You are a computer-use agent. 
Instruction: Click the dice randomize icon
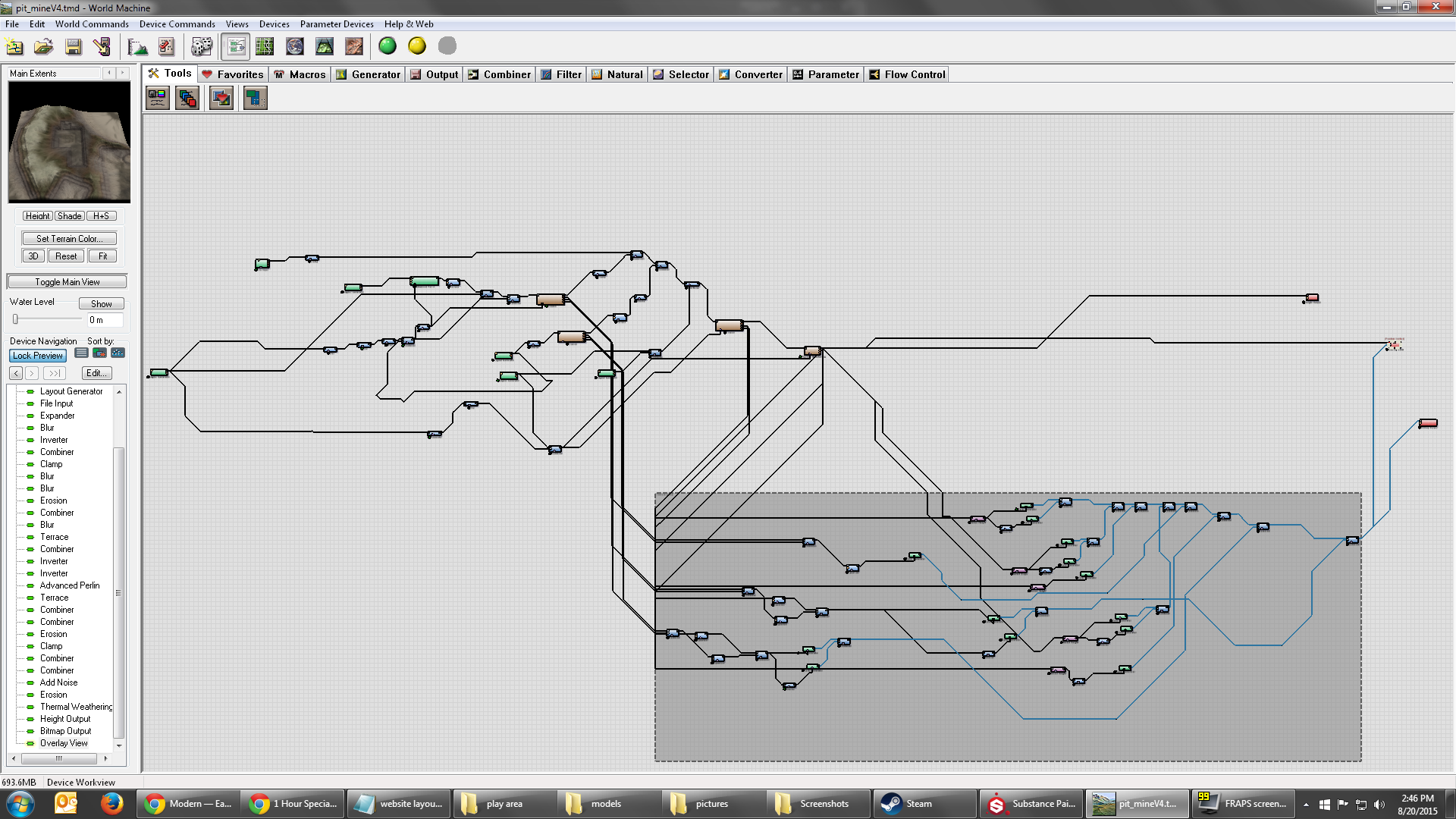tap(201, 47)
